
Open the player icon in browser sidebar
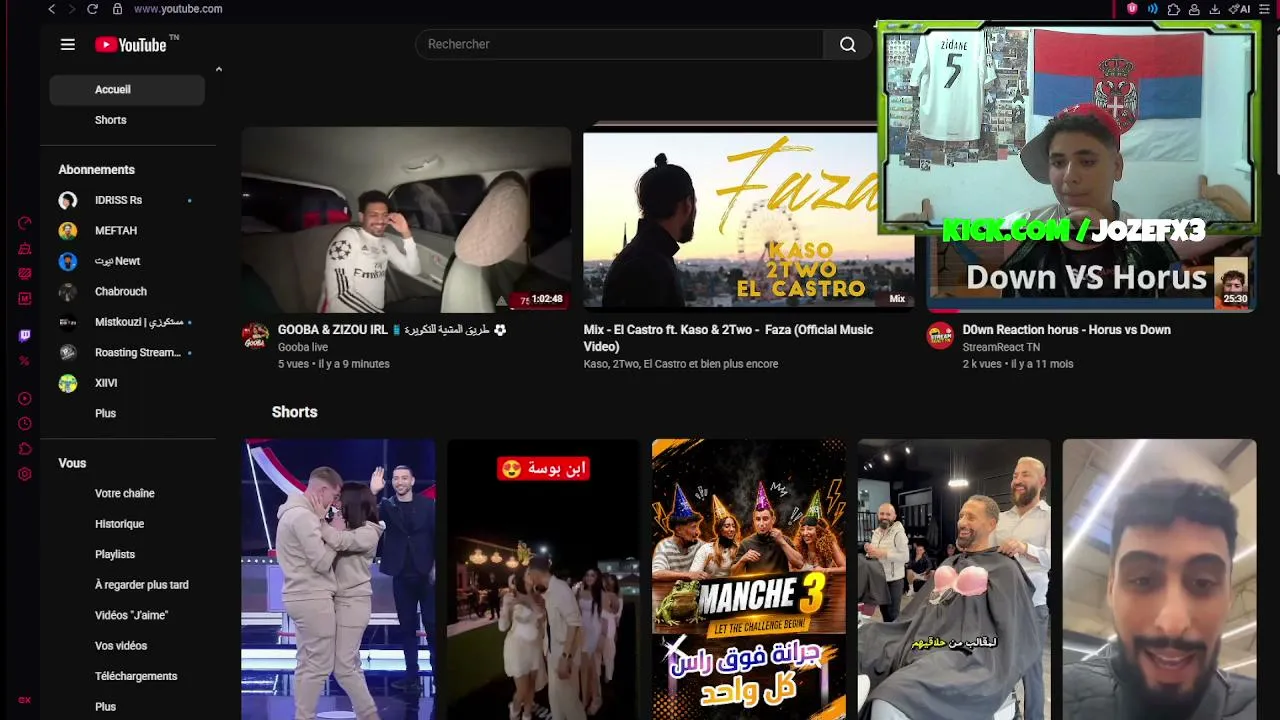pyautogui.click(x=25, y=398)
